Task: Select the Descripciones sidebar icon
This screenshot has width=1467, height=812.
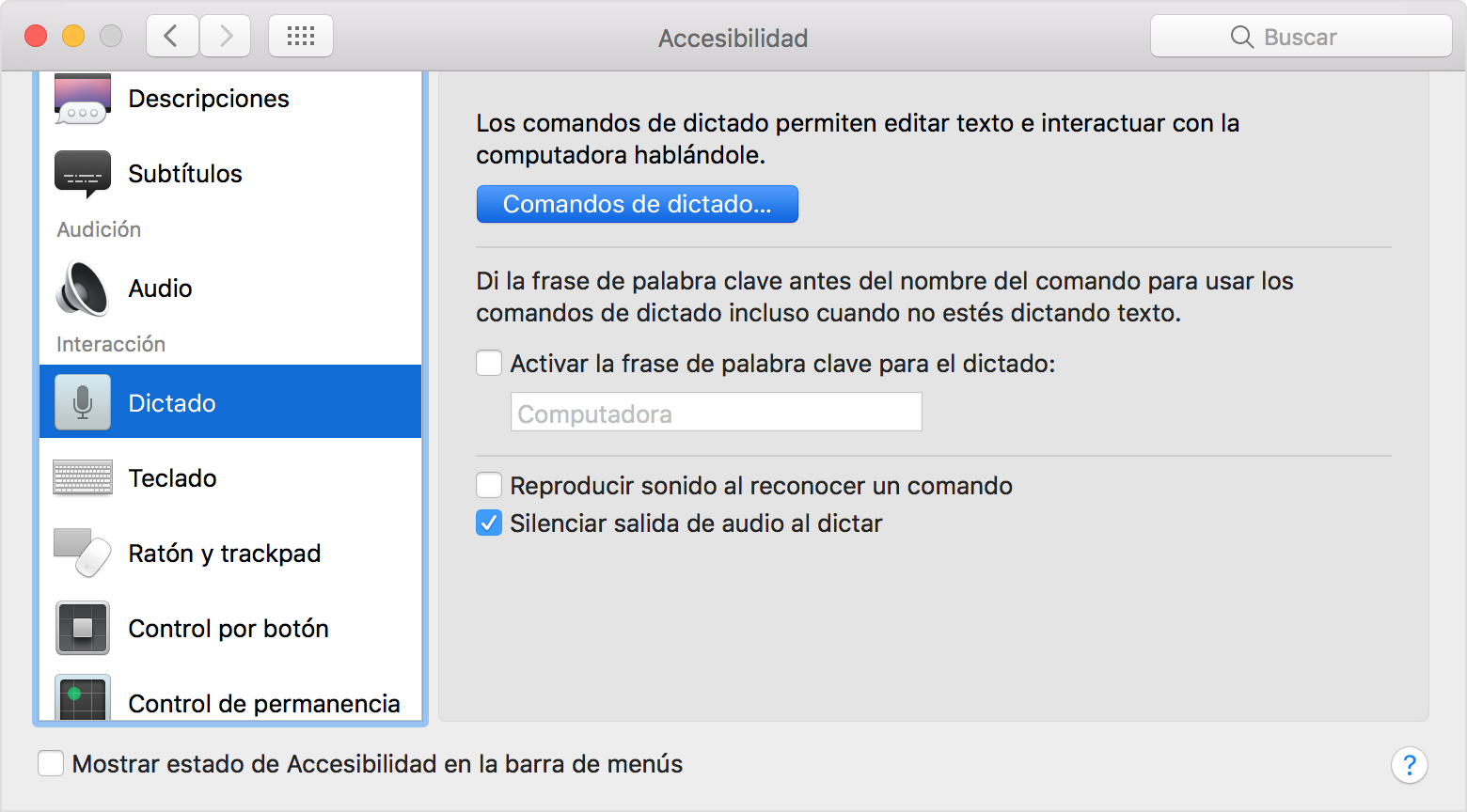Action: click(x=83, y=99)
